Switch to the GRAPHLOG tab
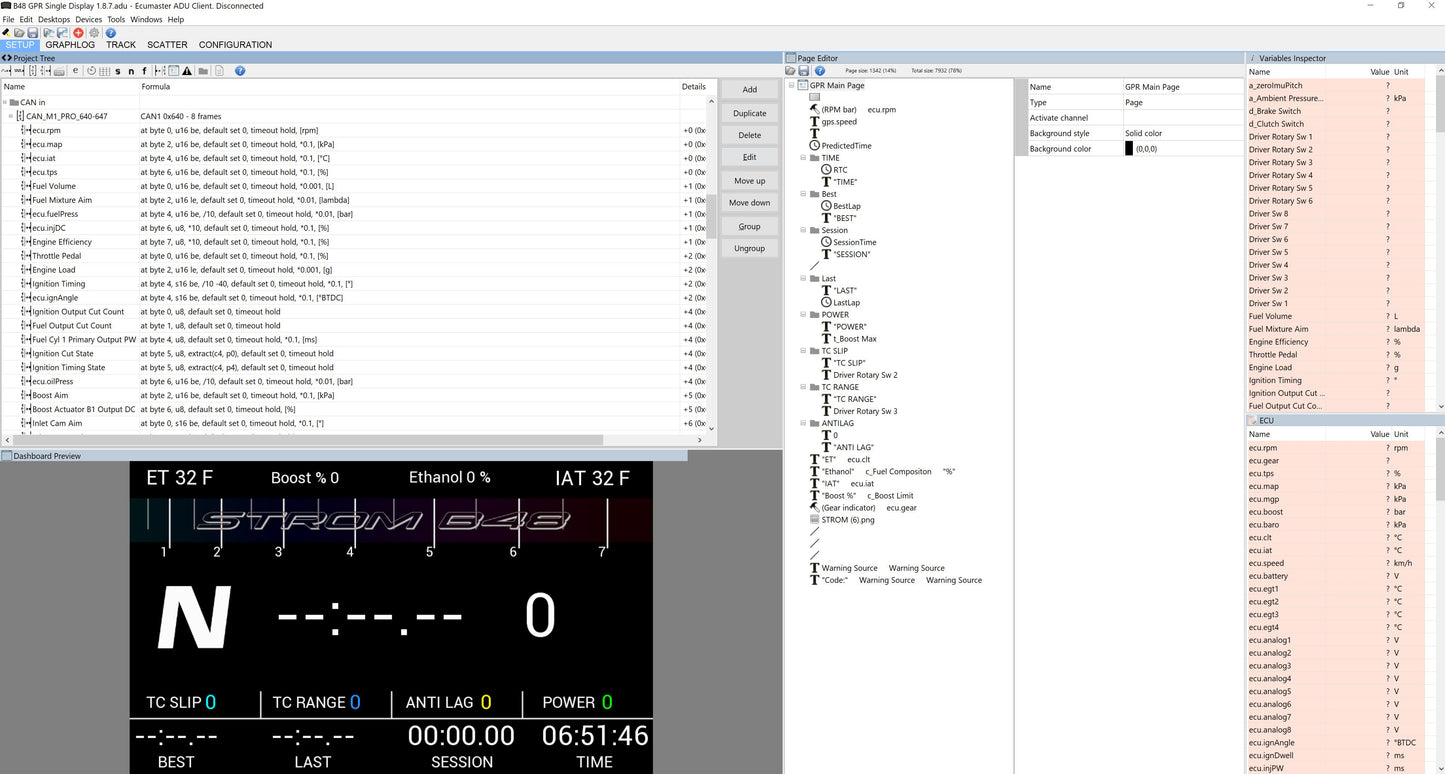The height and width of the screenshot is (774, 1445). [x=70, y=45]
